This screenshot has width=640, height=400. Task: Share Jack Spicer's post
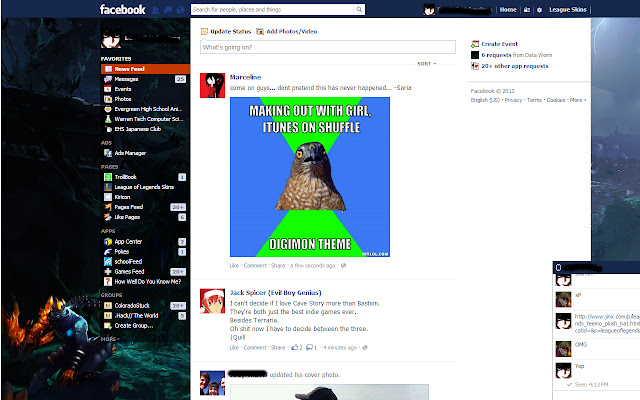pos(278,348)
